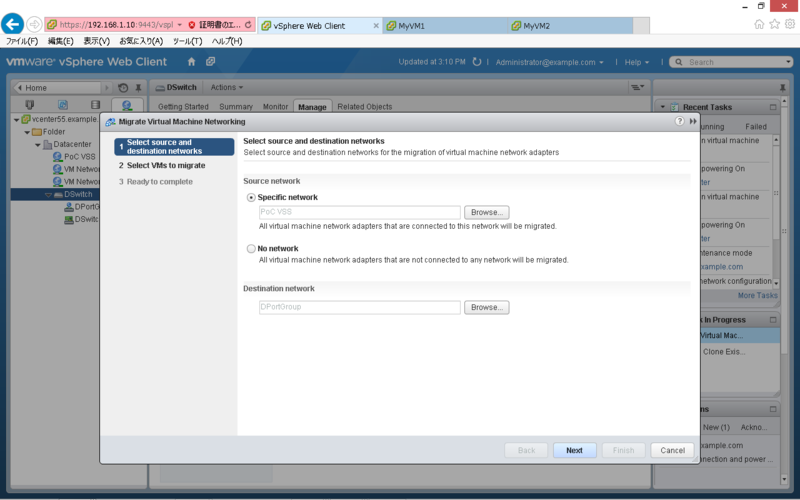Go back with the browser back arrow
The width and height of the screenshot is (800, 500).
pyautogui.click(x=12, y=24)
